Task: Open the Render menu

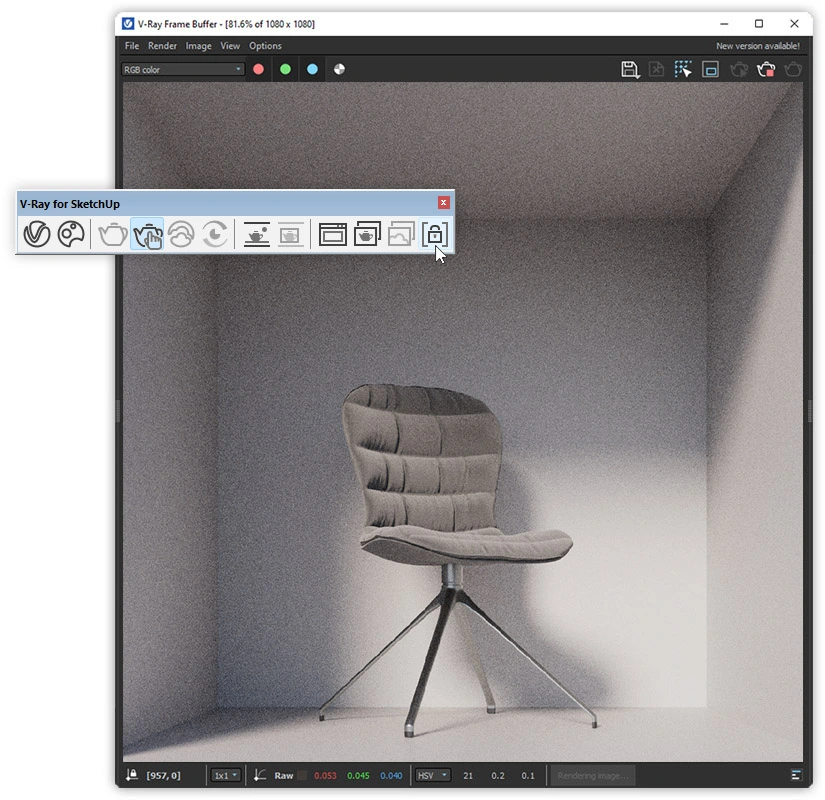Action: pyautogui.click(x=162, y=45)
